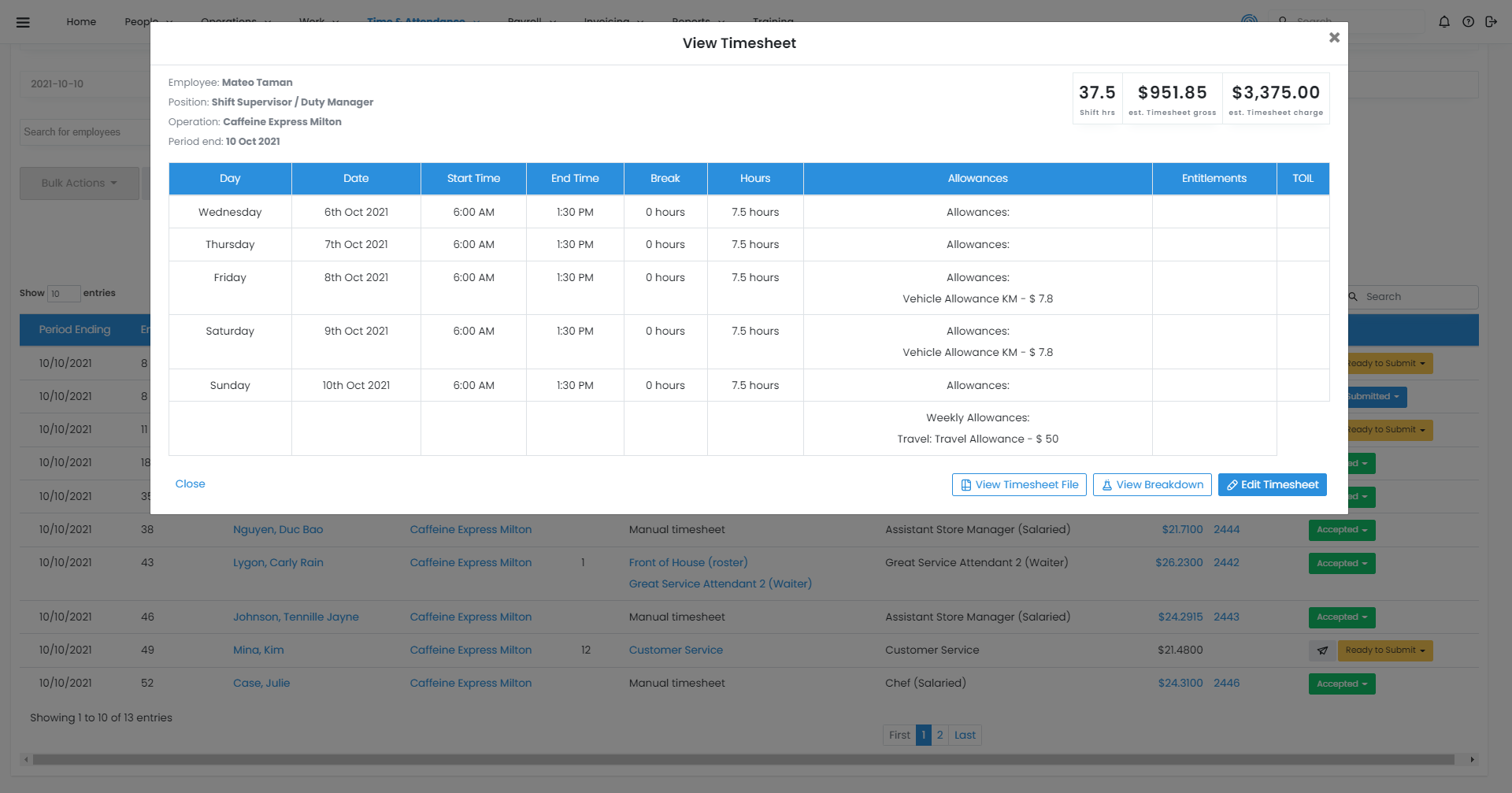Open Ready to Submit dropdown for Mina, Kim
Screen dimensions: 1512x793
(x=1384, y=650)
